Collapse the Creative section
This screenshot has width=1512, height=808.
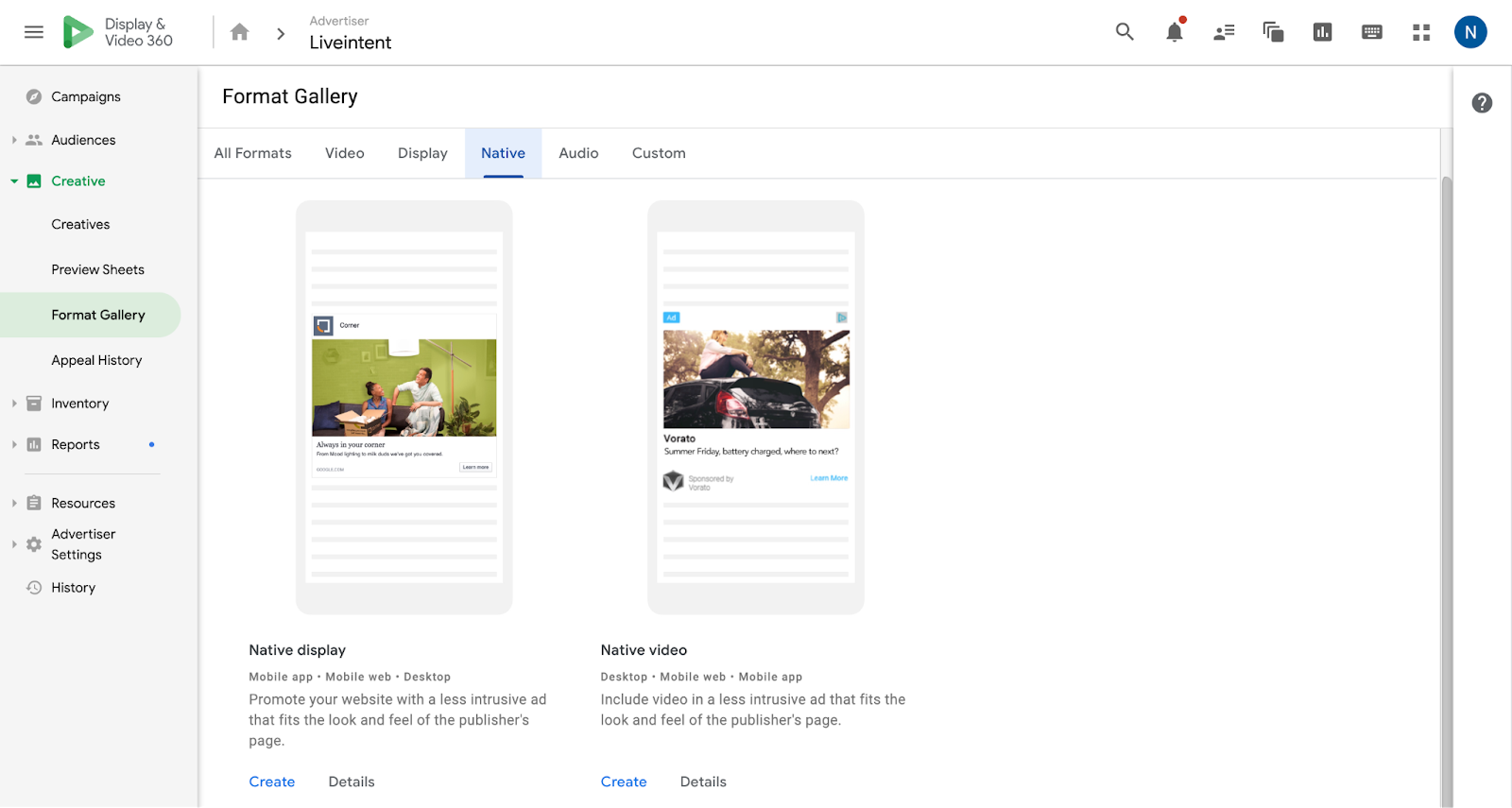(14, 181)
